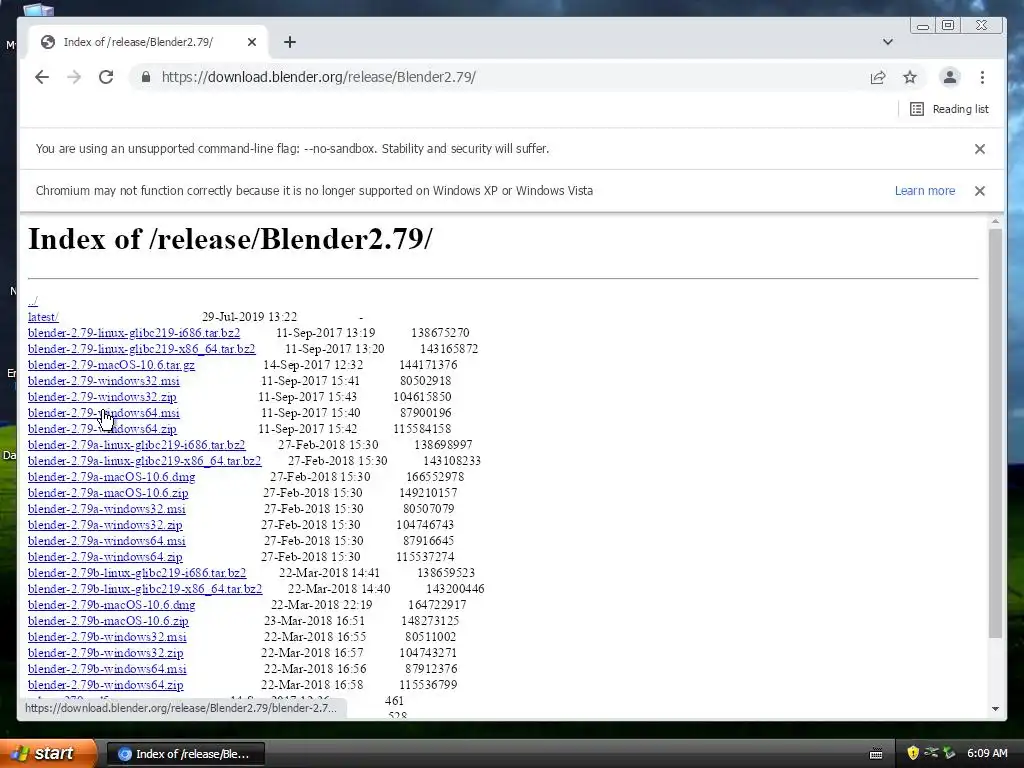Screen dimensions: 1024x768
Task: Download blender-2.79b-windows64.msi
Action: 107,669
